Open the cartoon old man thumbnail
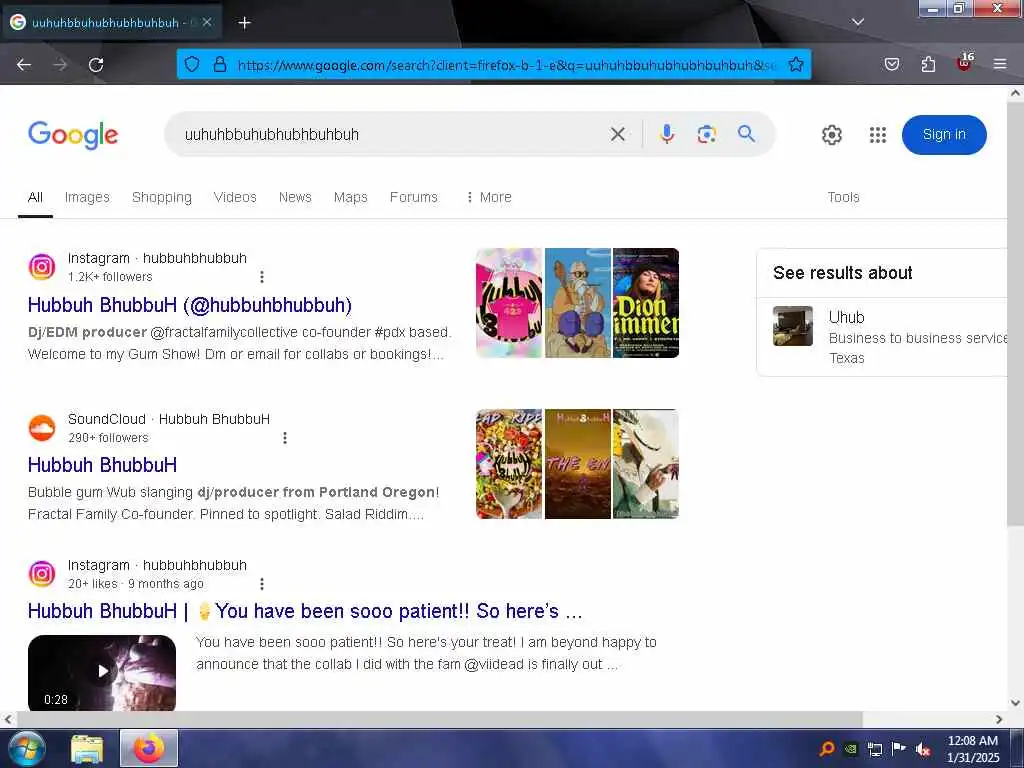This screenshot has width=1024, height=768. click(578, 303)
